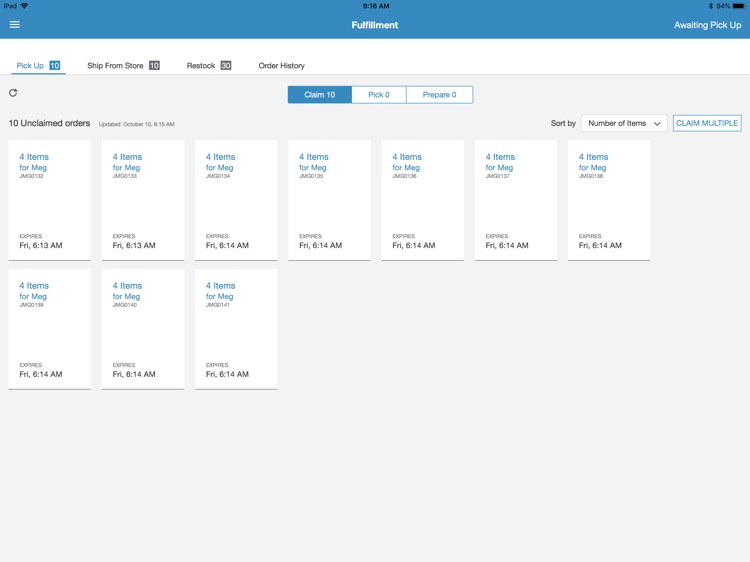Open order card JMG0134
The width and height of the screenshot is (750, 562).
pyautogui.click(x=236, y=200)
